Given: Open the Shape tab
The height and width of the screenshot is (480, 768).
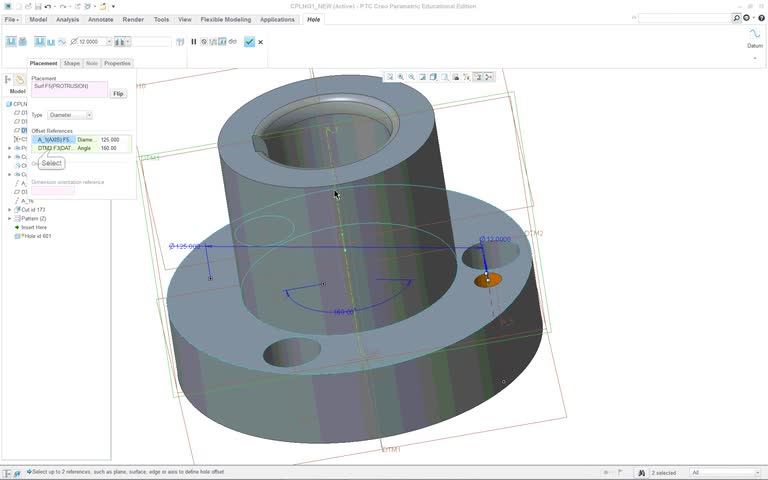Looking at the screenshot, I should tap(72, 63).
